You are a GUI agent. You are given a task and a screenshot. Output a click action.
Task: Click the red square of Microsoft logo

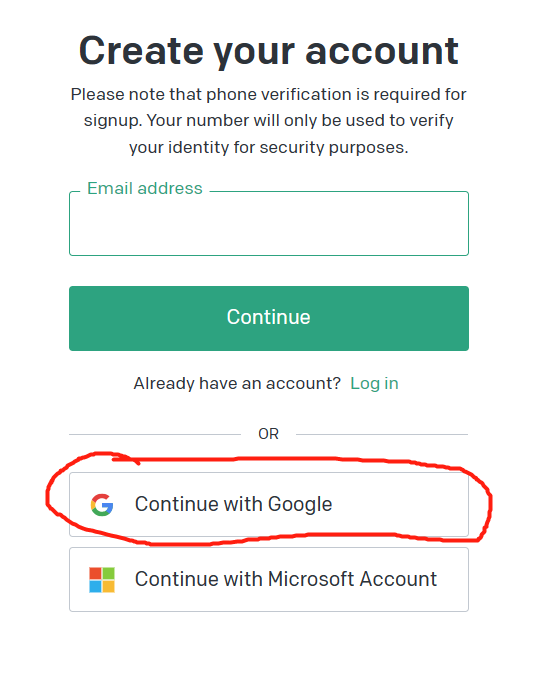coord(96,573)
